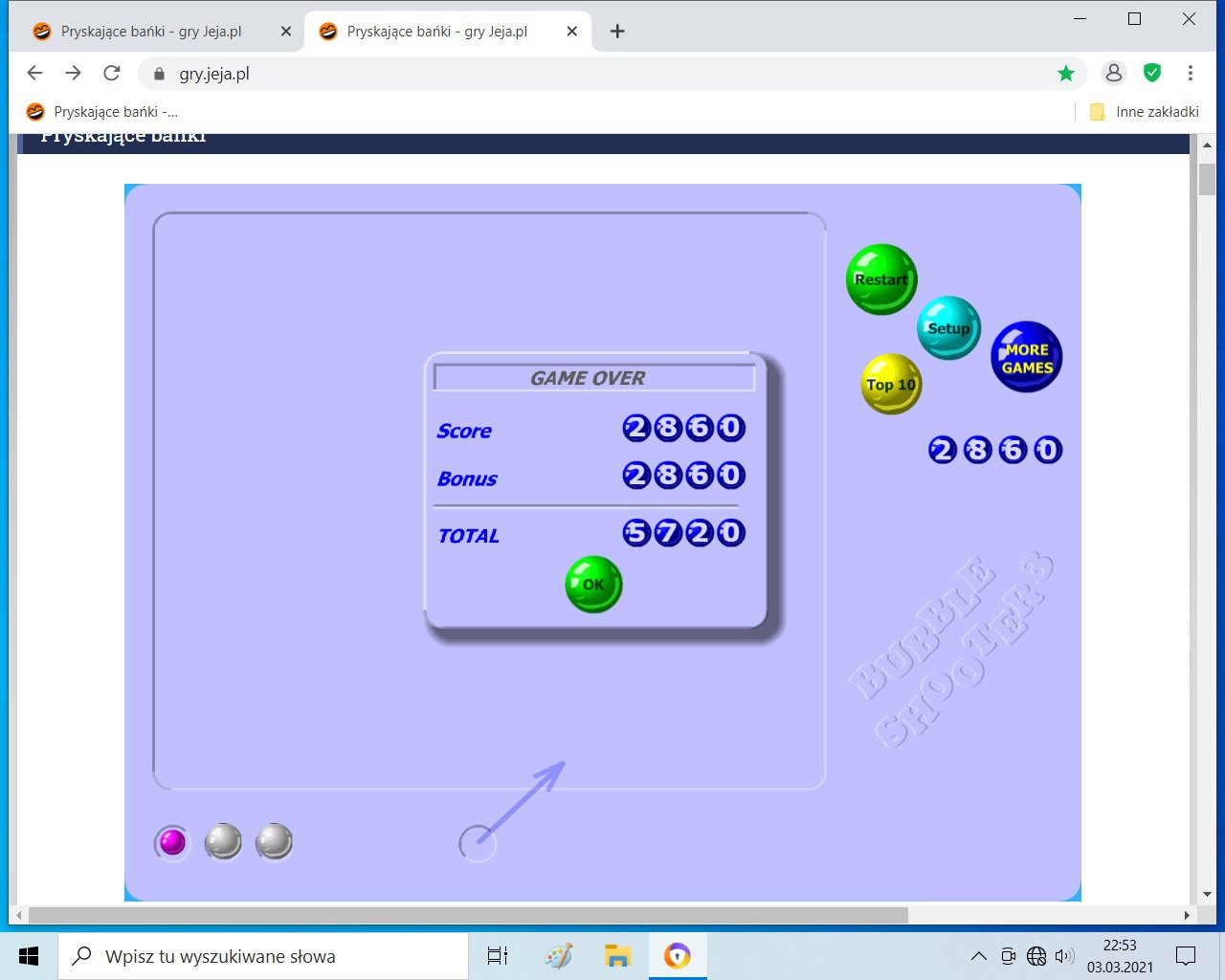Viewport: 1225px width, 980px height.
Task: Close the first browser tab
Action: click(x=286, y=32)
